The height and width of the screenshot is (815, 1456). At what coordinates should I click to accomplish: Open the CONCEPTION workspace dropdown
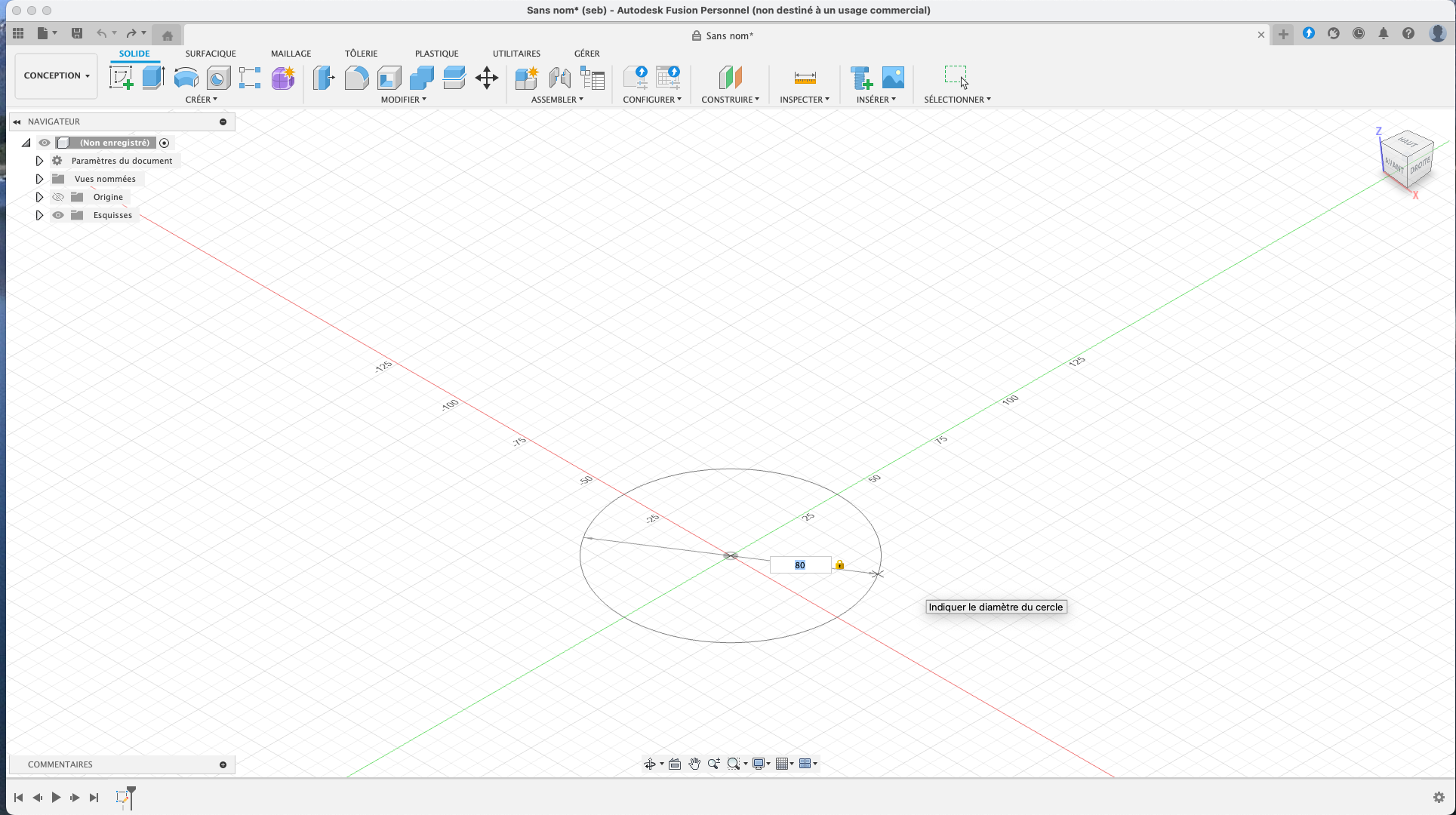(57, 75)
